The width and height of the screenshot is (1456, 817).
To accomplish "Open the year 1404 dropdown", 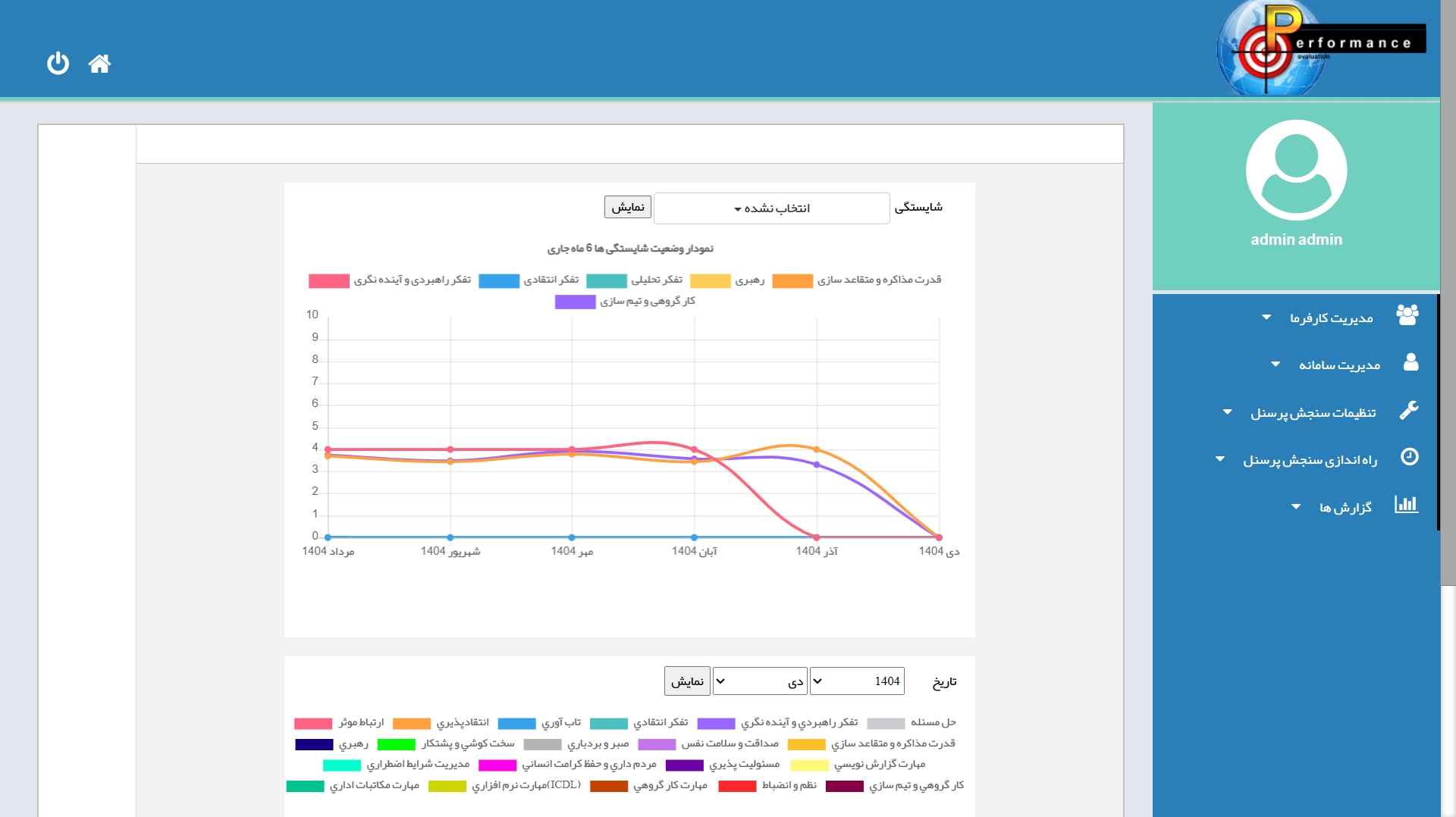I will tap(856, 681).
